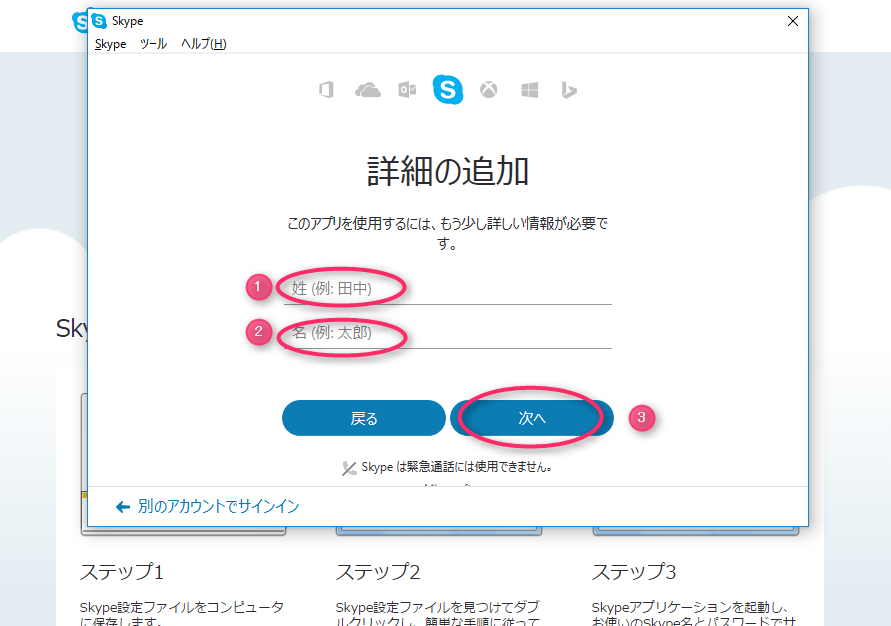Click the 次へ button

click(x=532, y=418)
